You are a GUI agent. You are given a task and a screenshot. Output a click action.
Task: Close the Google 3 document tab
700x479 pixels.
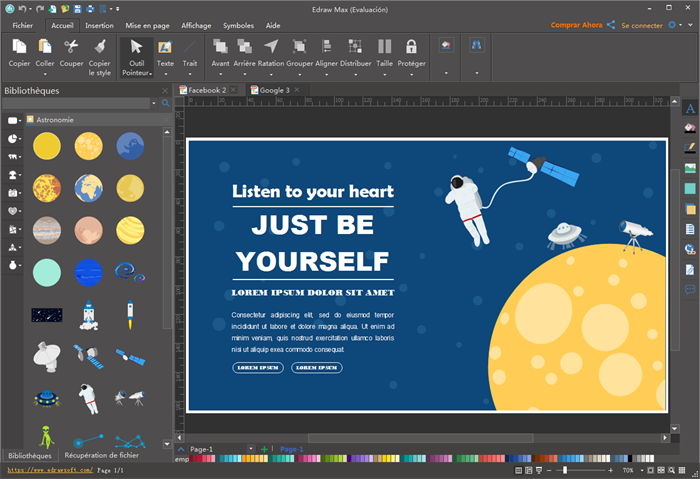[298, 90]
